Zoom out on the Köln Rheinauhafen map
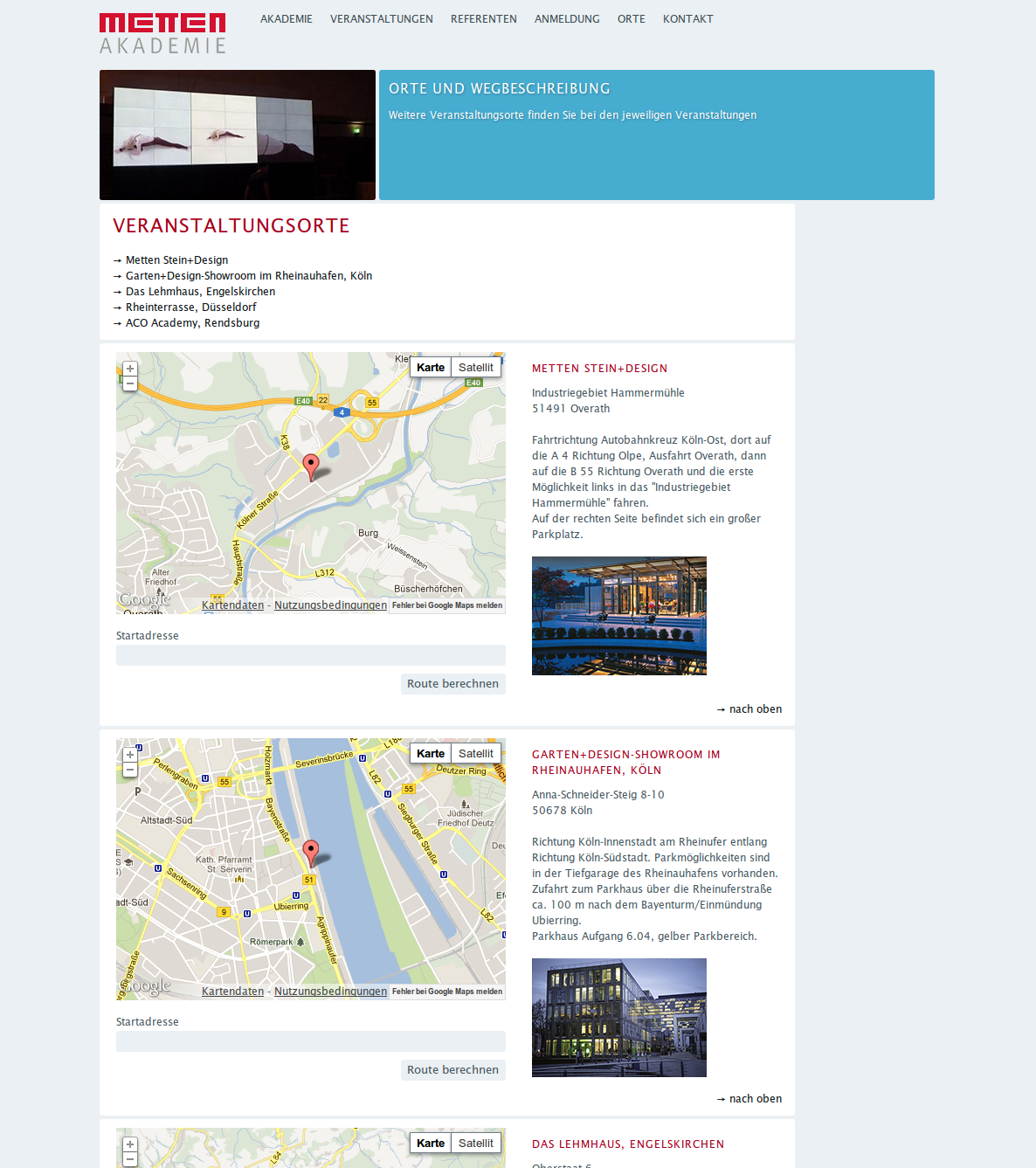The width and height of the screenshot is (1036, 1168). tap(130, 770)
